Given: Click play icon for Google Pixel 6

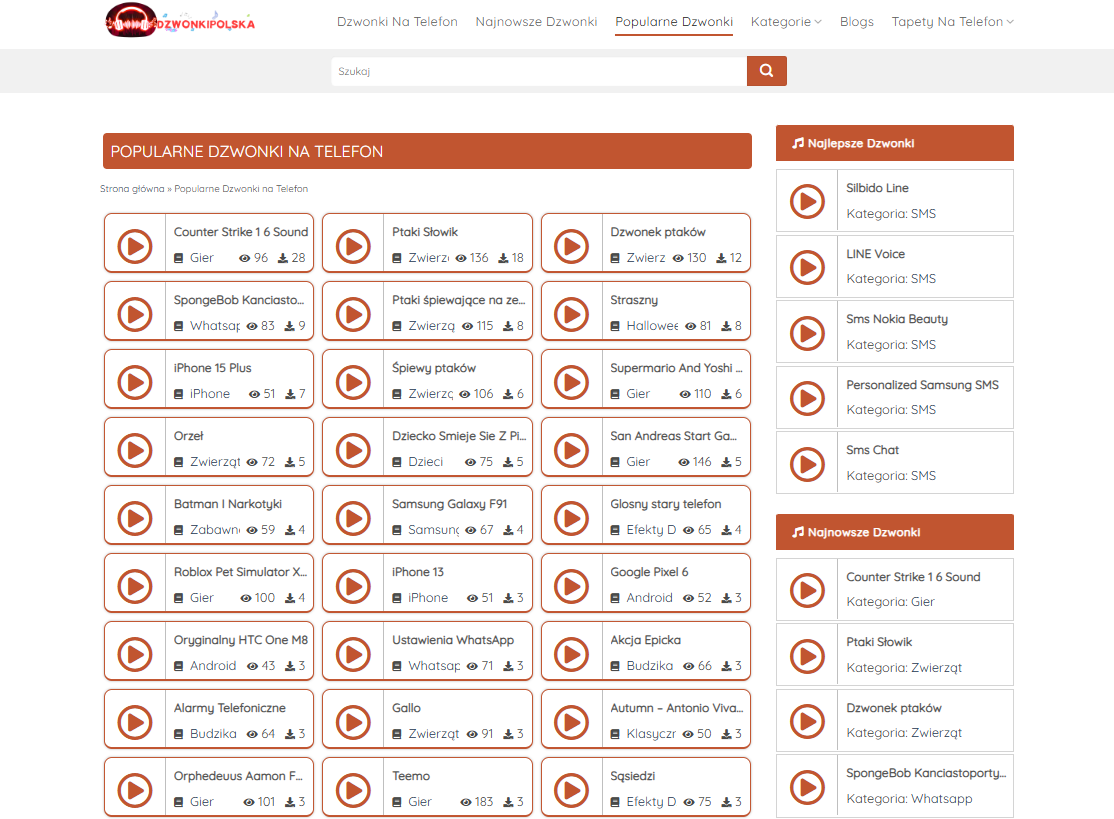Looking at the screenshot, I should pos(571,585).
